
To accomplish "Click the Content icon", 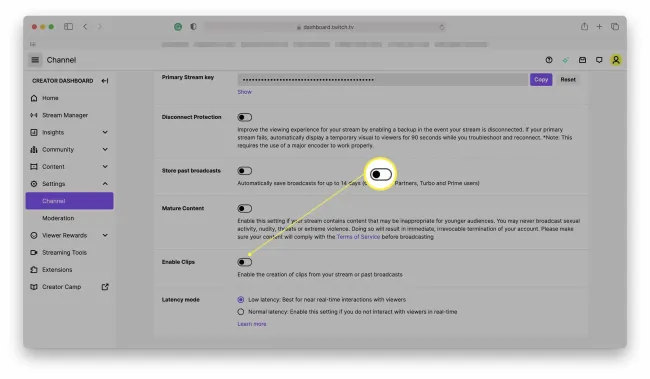I will tap(34, 167).
